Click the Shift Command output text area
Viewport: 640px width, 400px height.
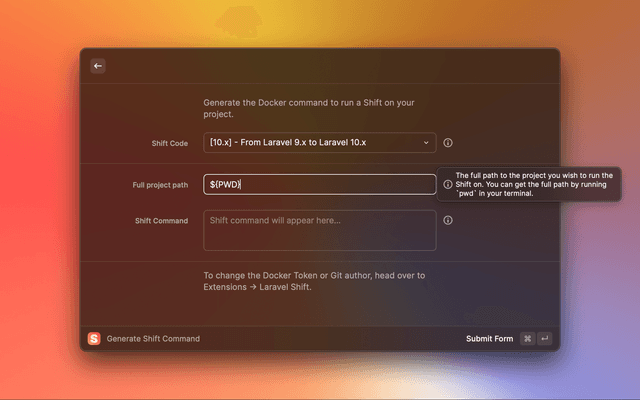pyautogui.click(x=320, y=230)
